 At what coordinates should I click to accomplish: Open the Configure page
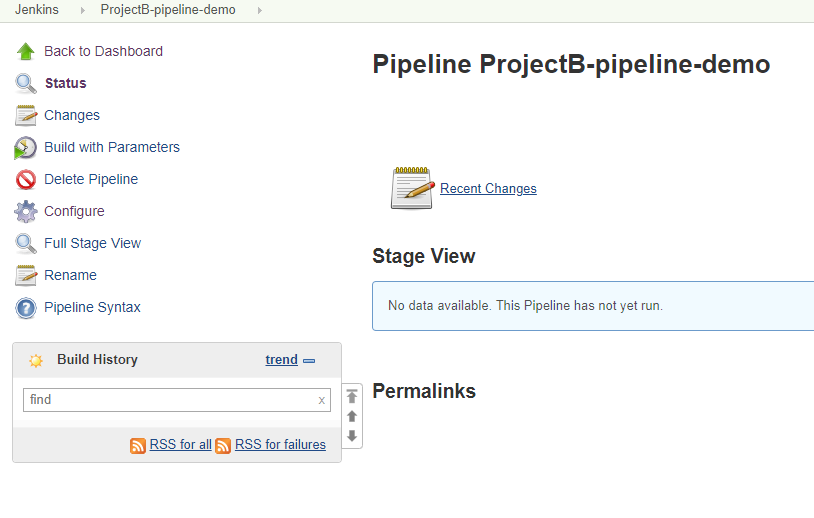[74, 211]
